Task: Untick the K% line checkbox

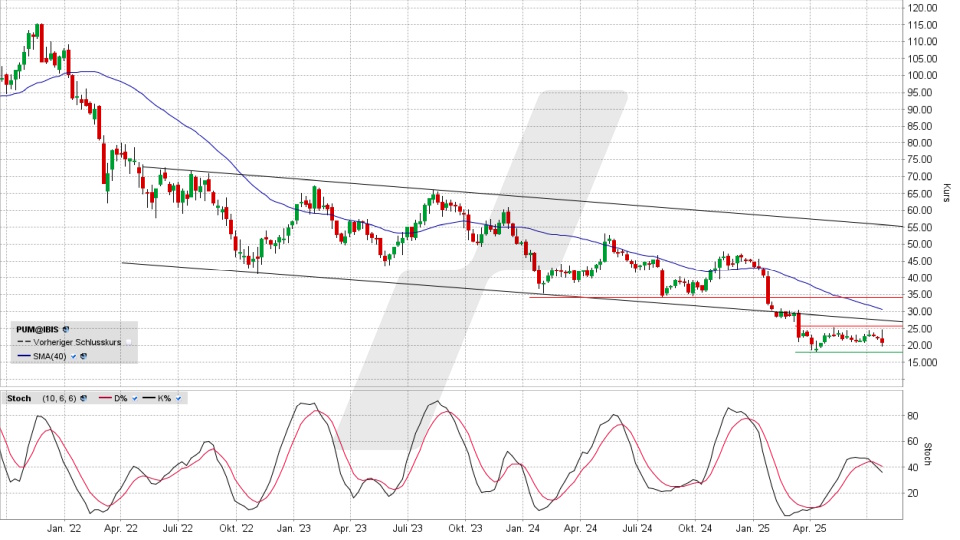Action: pyautogui.click(x=178, y=398)
